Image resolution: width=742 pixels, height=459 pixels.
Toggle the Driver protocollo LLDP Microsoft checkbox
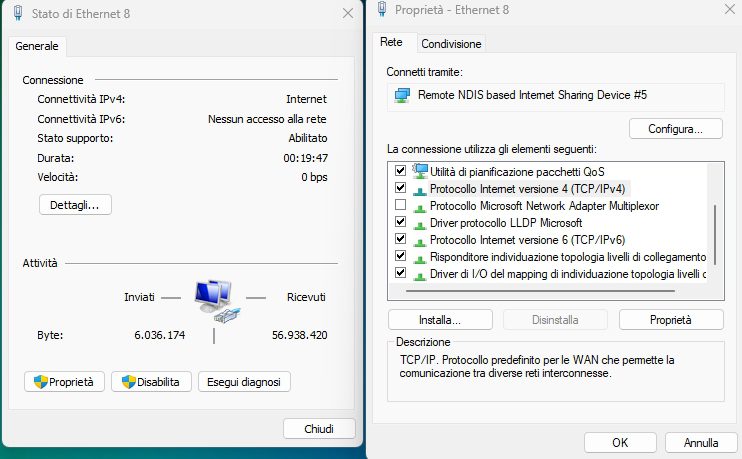pos(400,221)
